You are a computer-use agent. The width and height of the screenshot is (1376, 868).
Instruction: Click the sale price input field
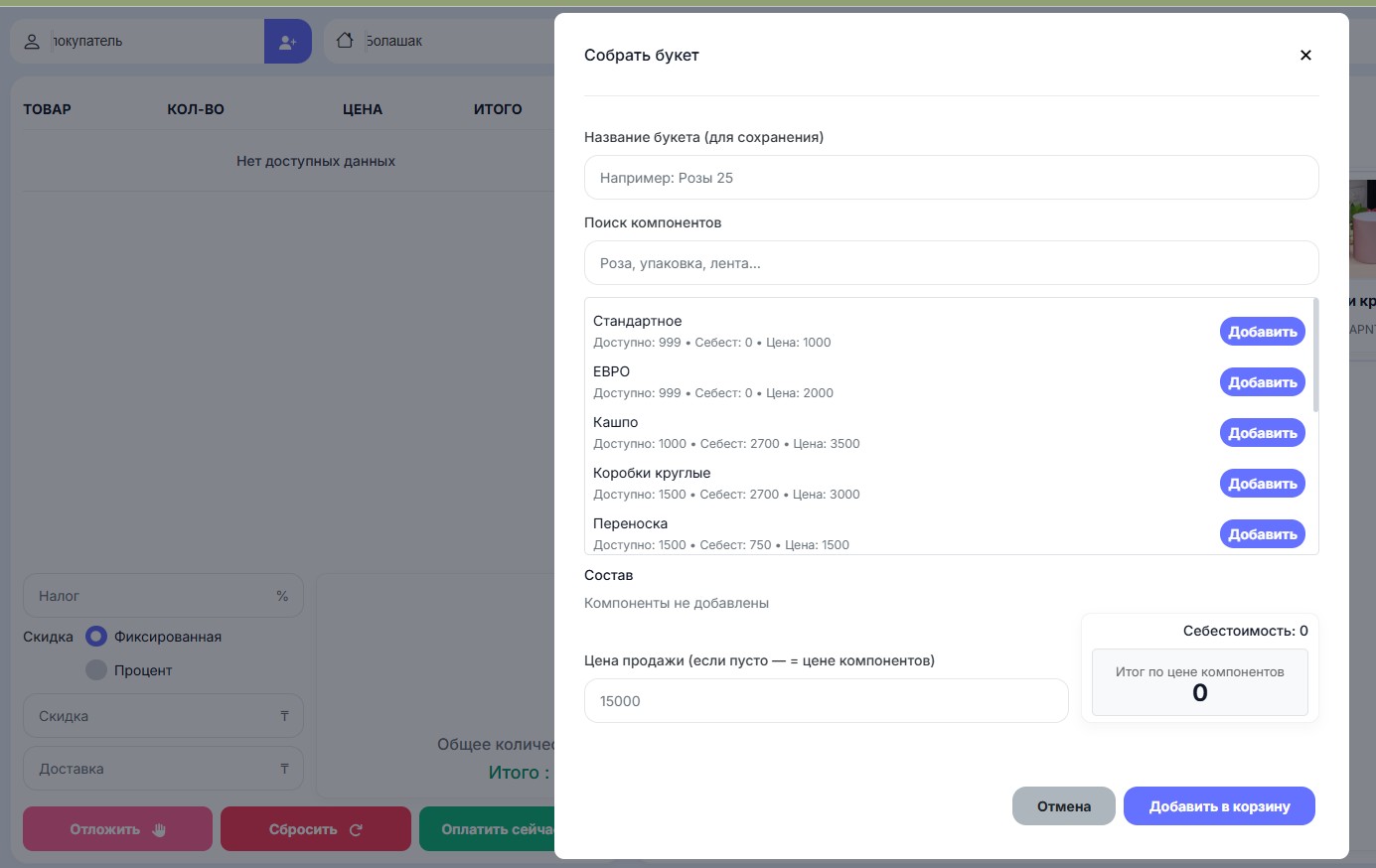(826, 701)
